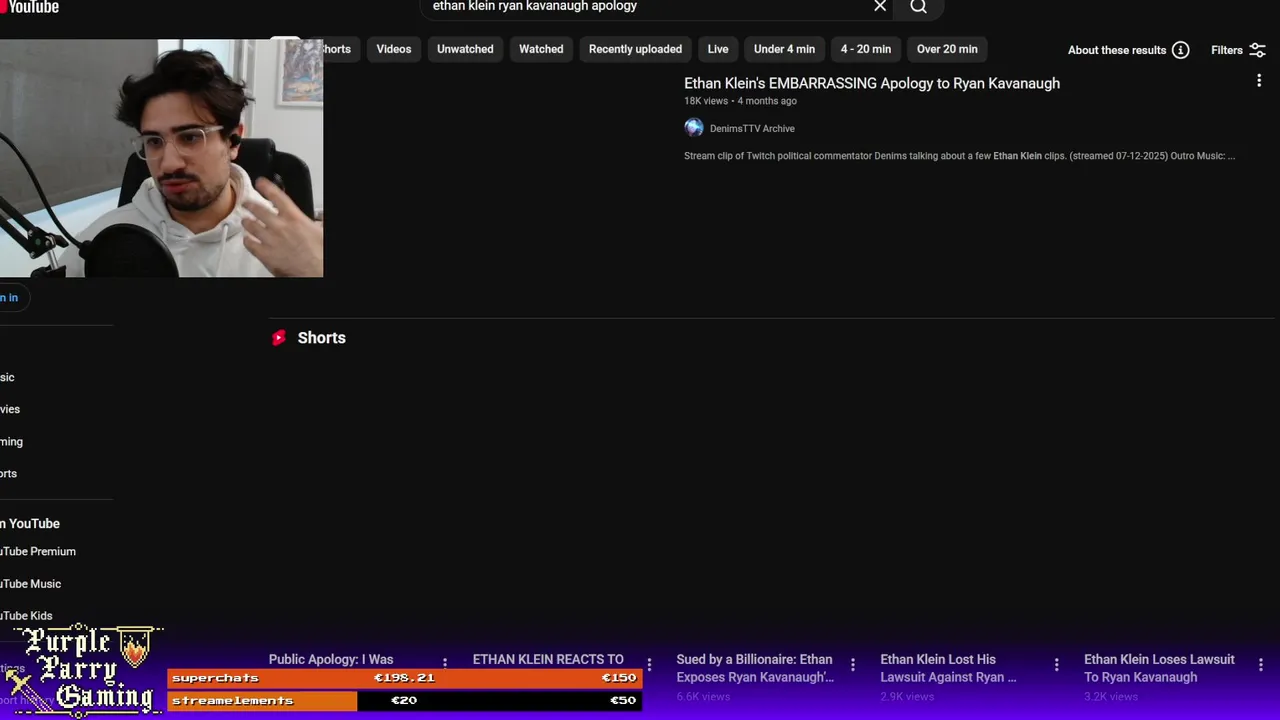Image resolution: width=1280 pixels, height=720 pixels.
Task: Select the Shorts filter chip
Action: click(340, 49)
